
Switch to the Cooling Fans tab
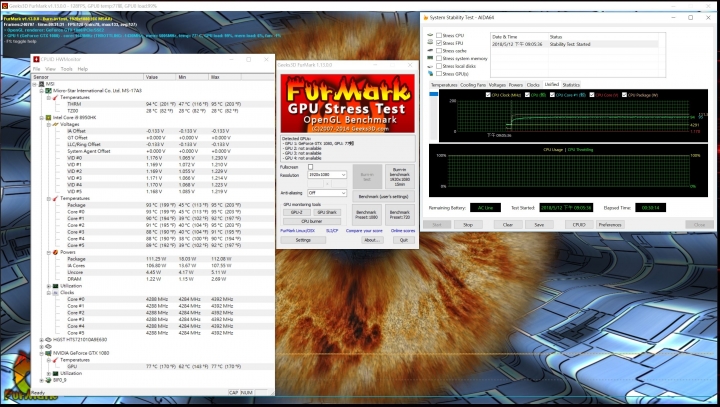pos(472,85)
